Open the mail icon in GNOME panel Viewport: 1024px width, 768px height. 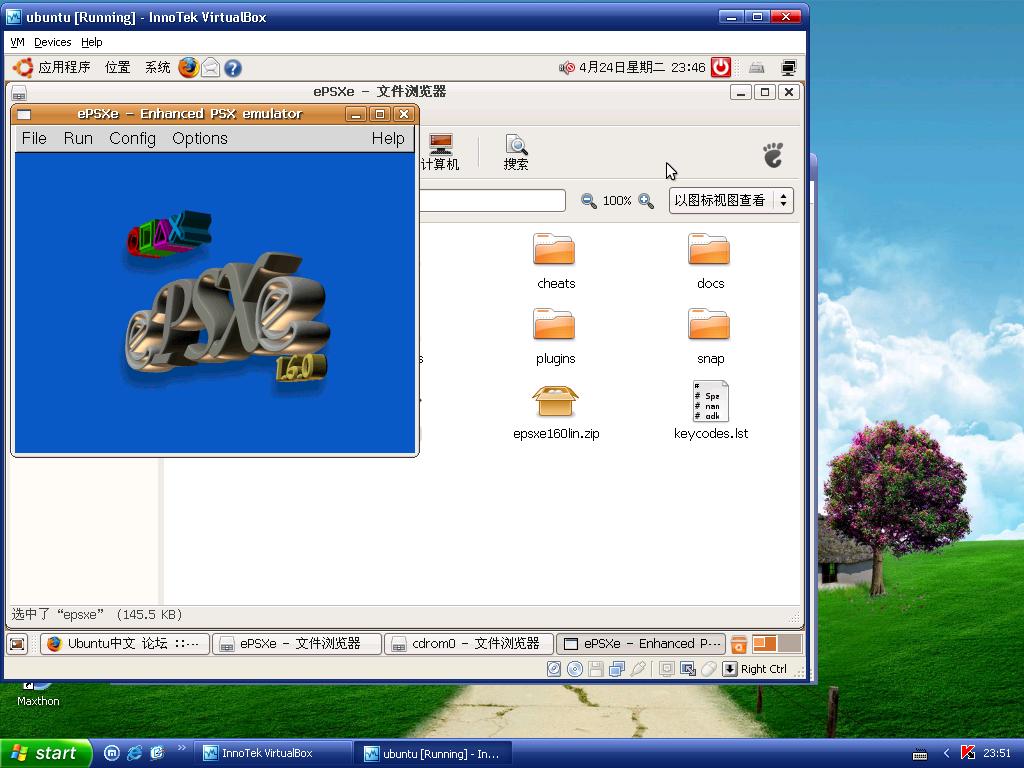tap(210, 67)
